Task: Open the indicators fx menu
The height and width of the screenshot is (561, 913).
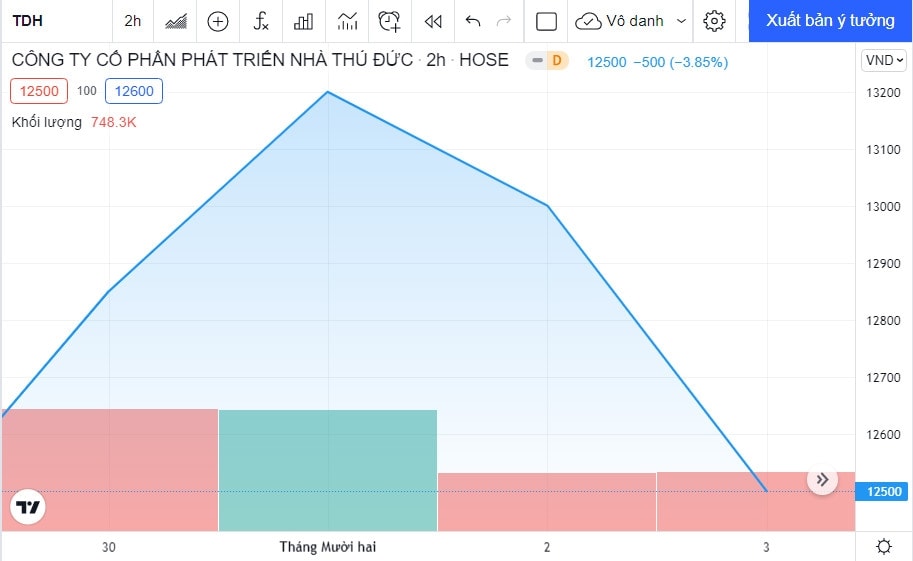Action: (x=260, y=22)
